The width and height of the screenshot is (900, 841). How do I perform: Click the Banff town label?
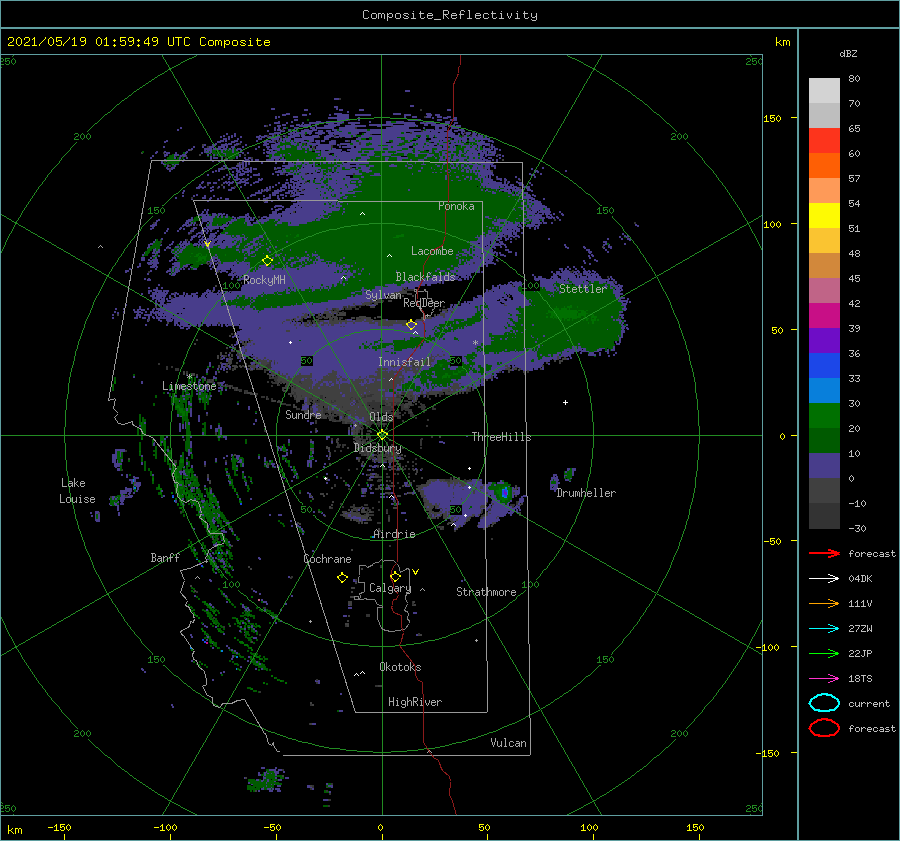coord(165,557)
